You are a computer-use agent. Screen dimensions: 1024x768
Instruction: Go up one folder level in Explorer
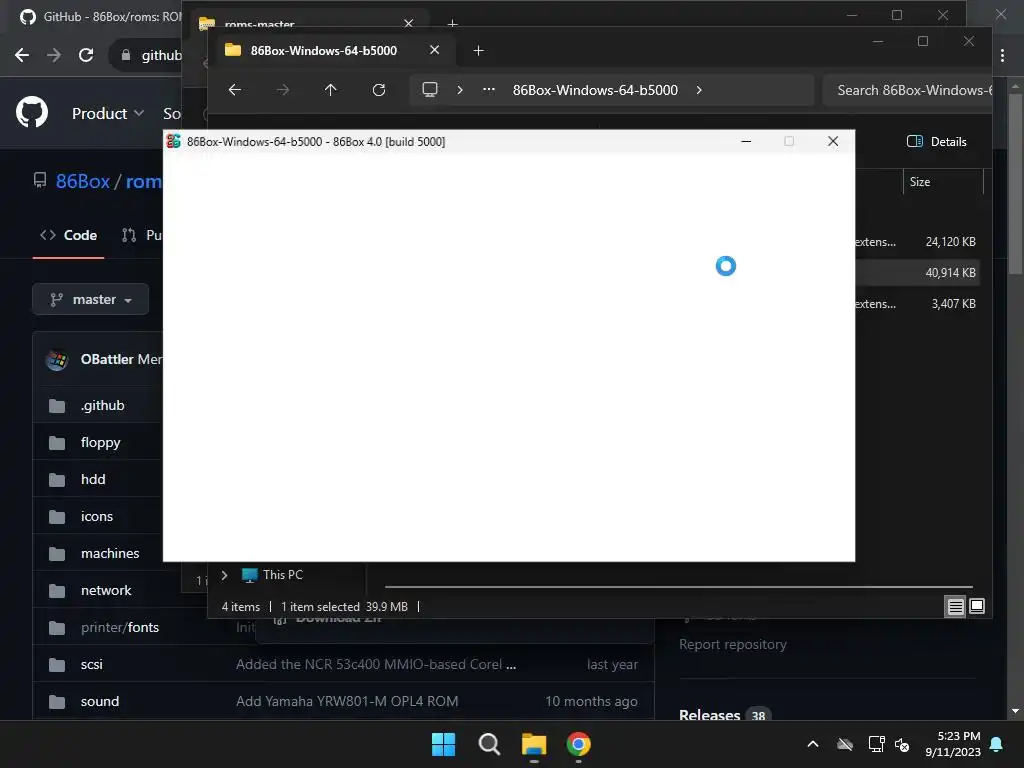click(x=330, y=90)
